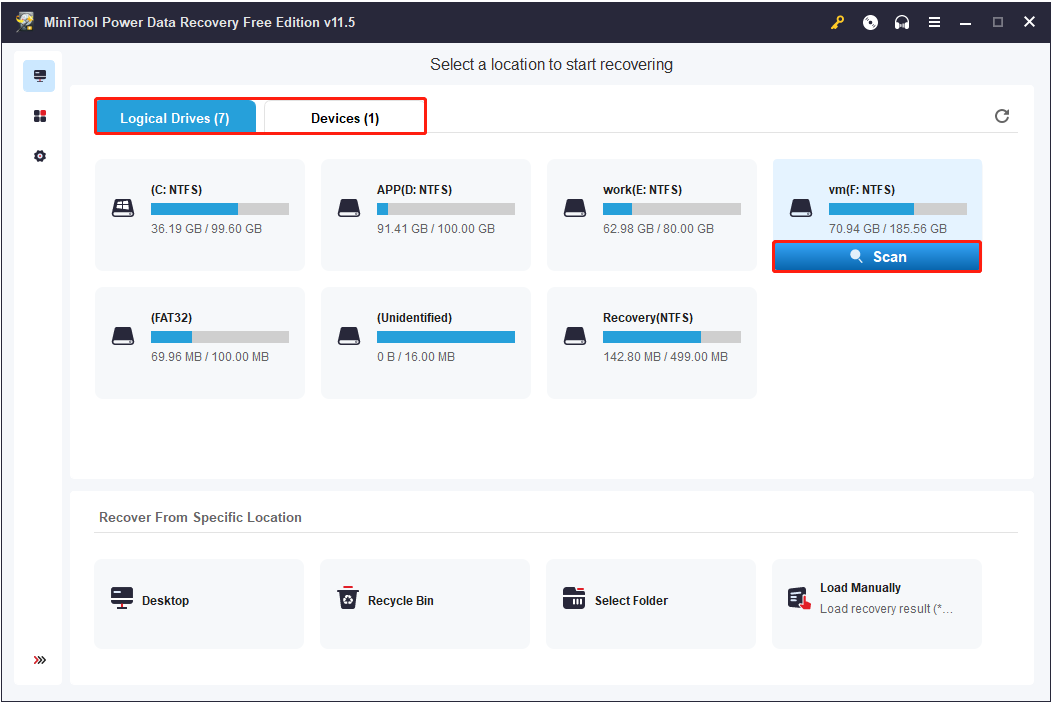Select the Recovery(NTFS) drive card
The image size is (1054, 704).
651,343
